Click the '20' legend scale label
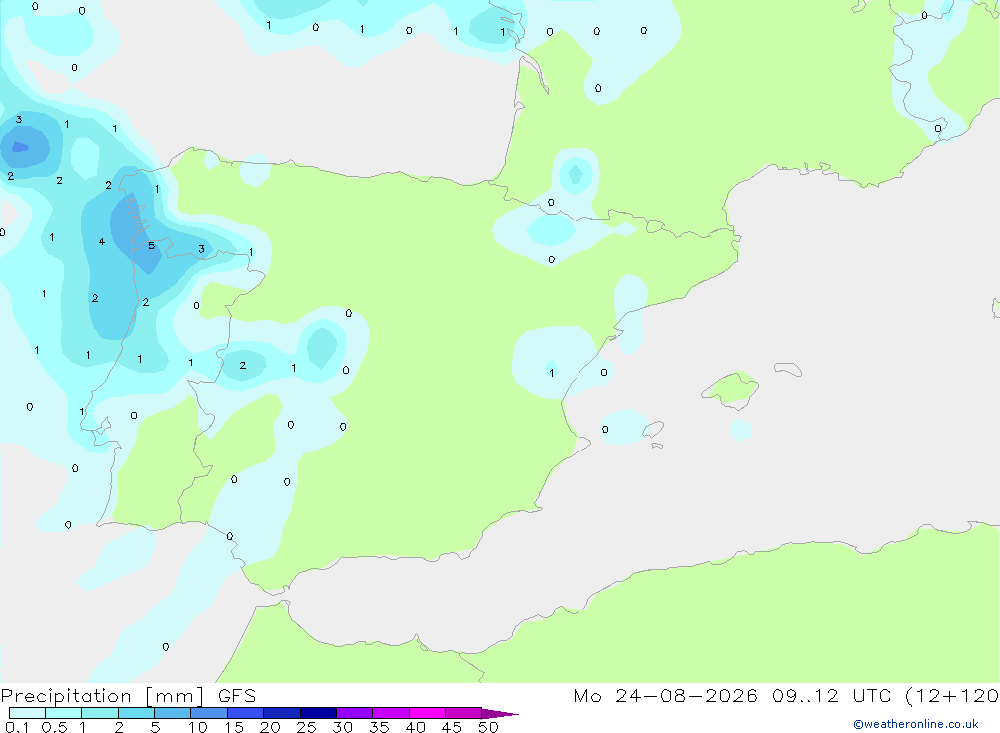This screenshot has width=1000, height=733. (x=270, y=727)
